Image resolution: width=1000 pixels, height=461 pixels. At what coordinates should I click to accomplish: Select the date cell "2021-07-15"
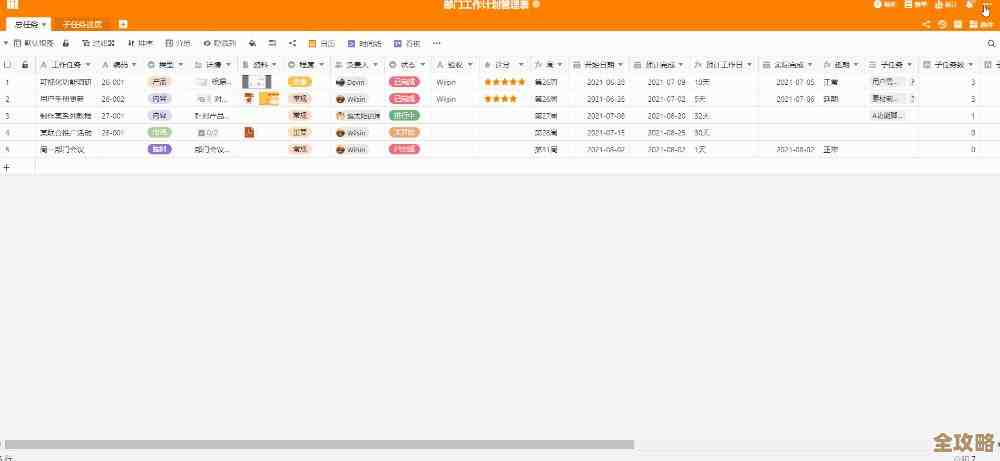pos(605,133)
